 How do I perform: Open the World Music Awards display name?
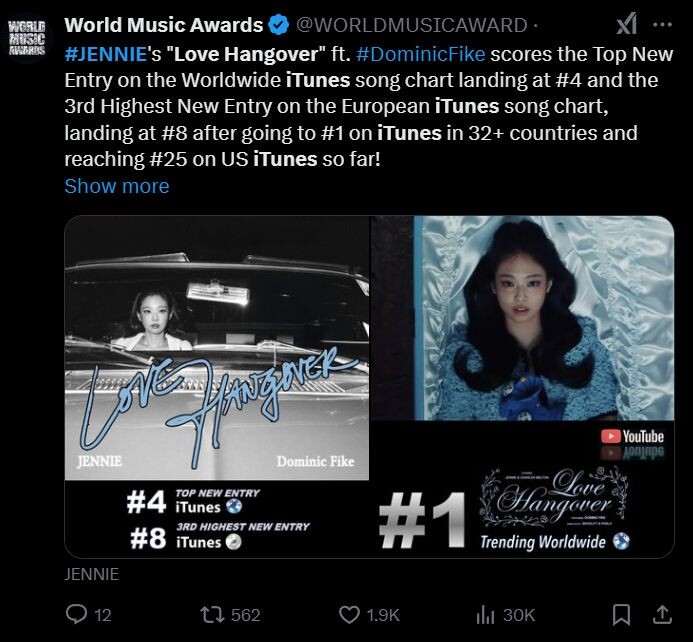[x=164, y=25]
